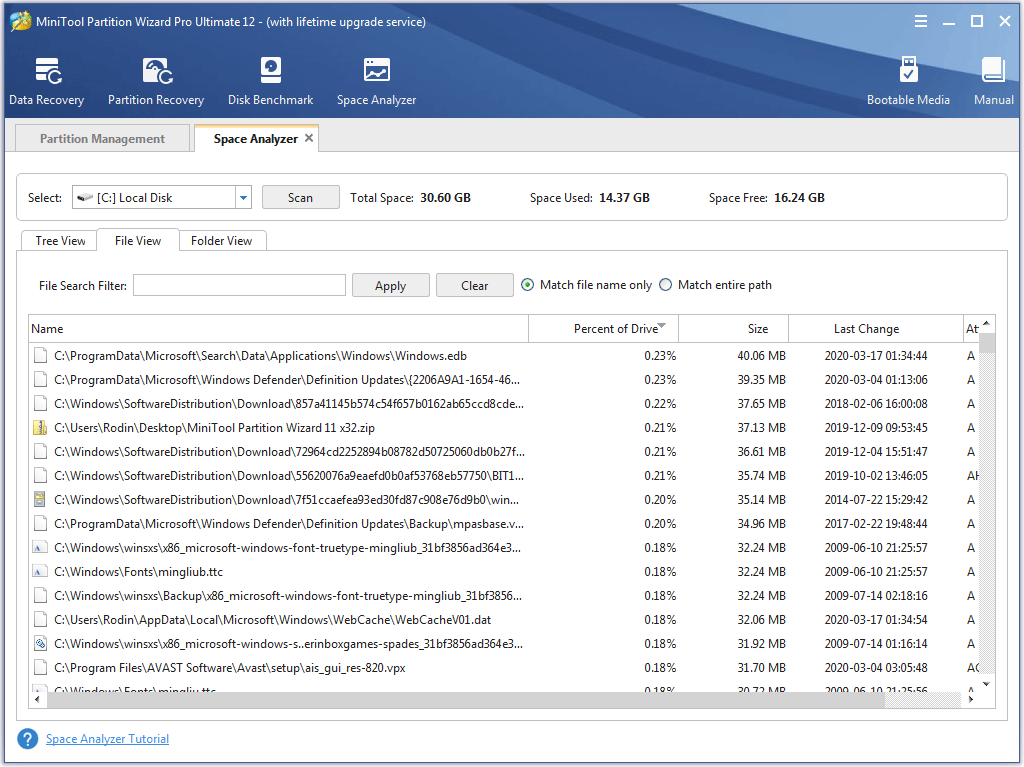Screen dimensions: 1024x767
Task: Click the 40.06 MB size value
Action: click(761, 356)
